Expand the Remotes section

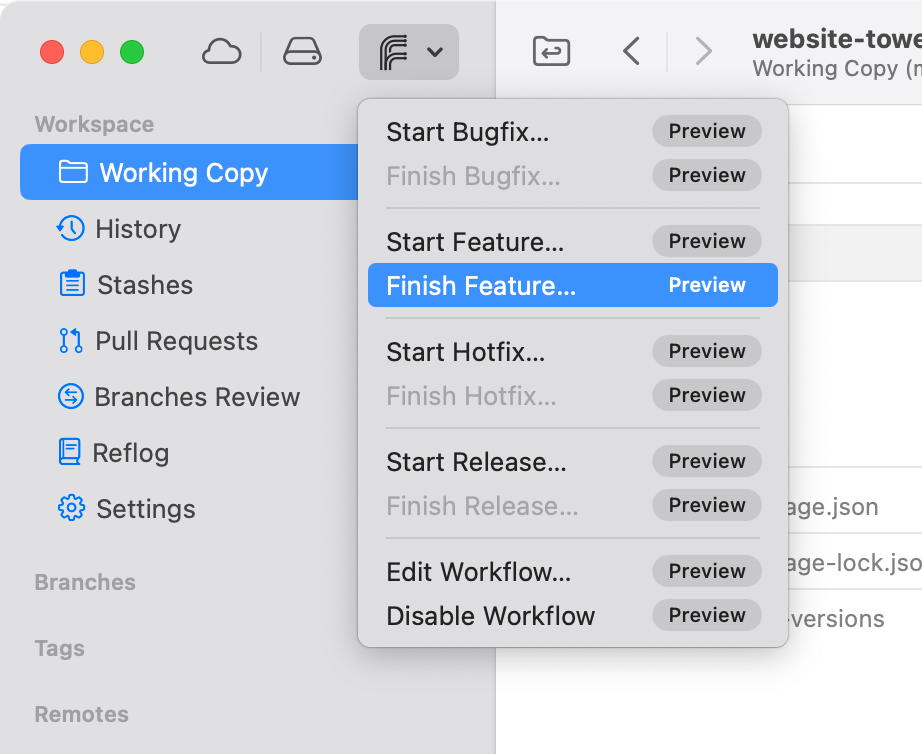point(81,714)
